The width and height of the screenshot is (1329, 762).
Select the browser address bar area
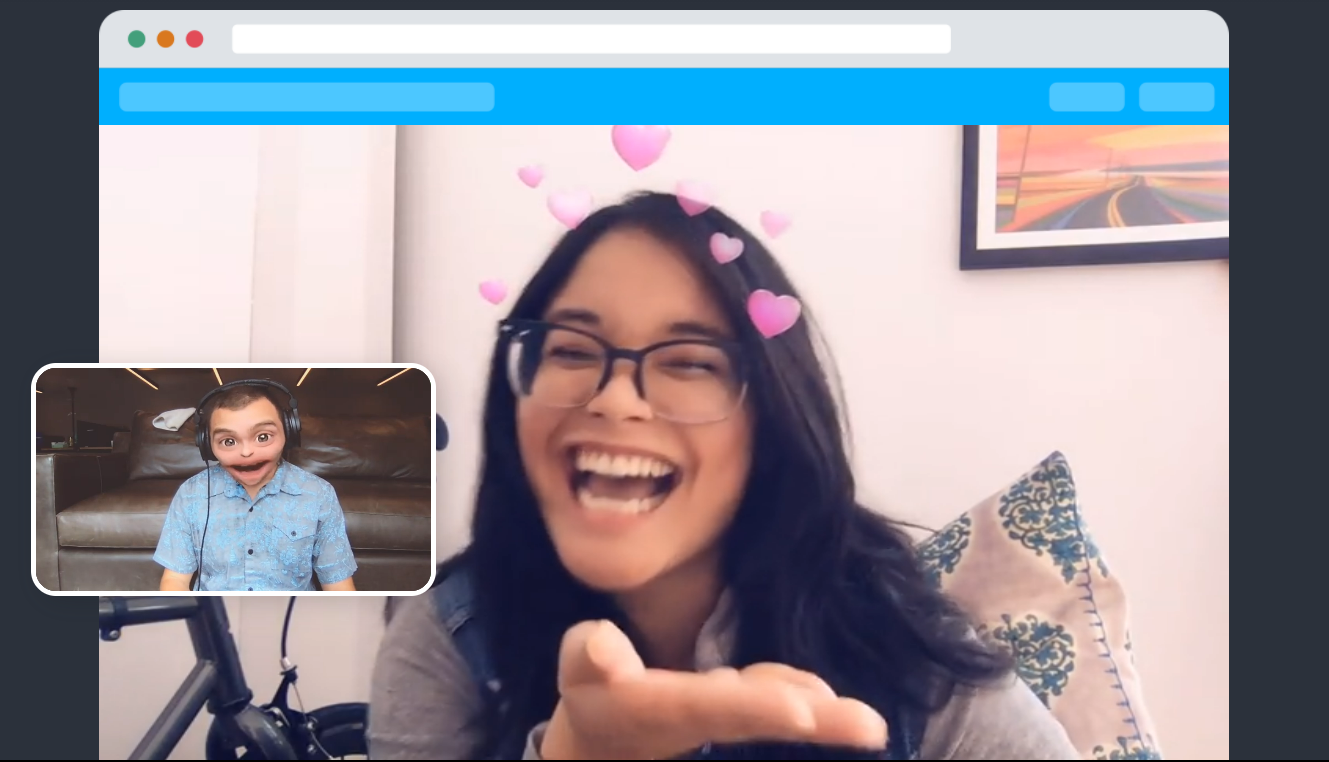pos(591,39)
